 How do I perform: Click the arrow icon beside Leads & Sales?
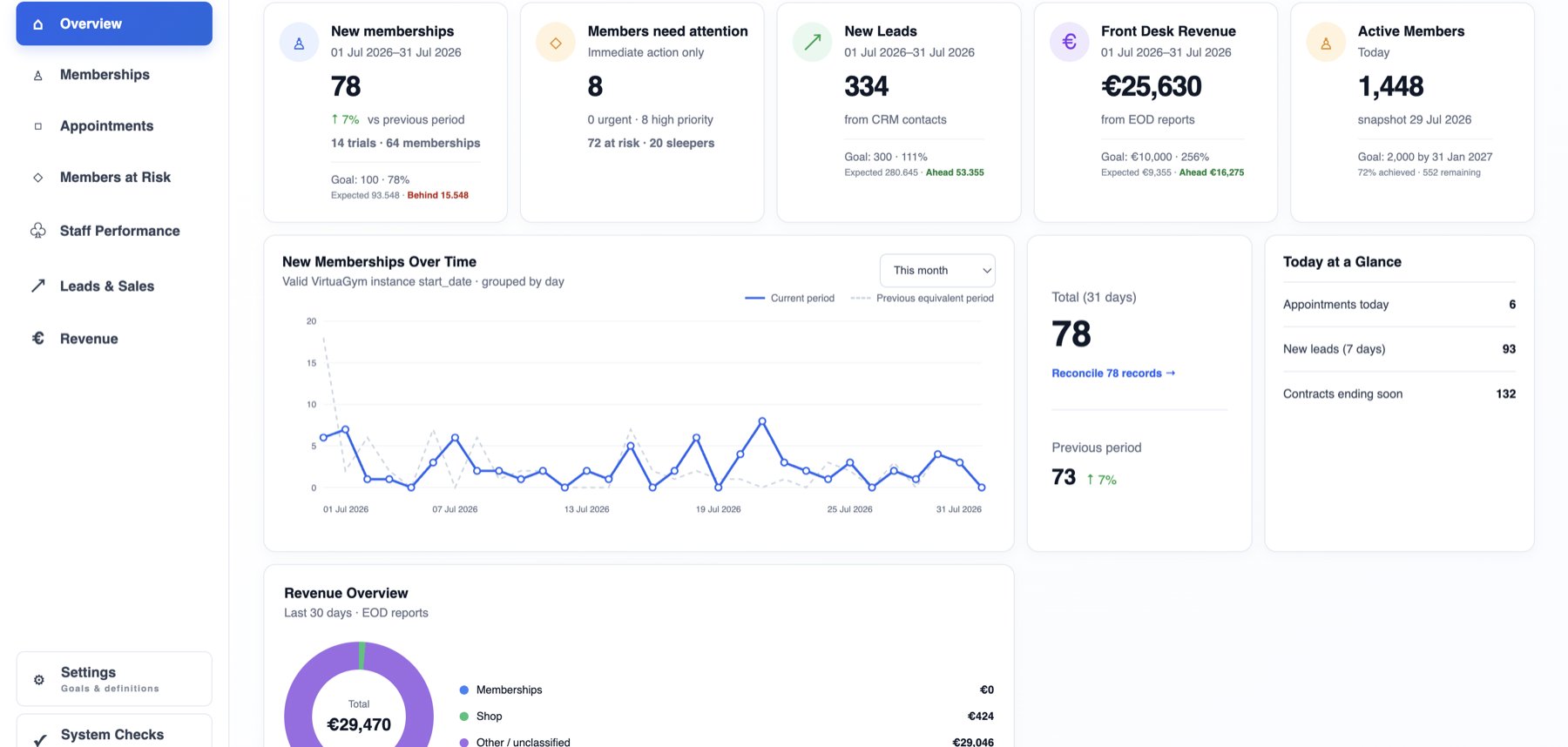pos(38,286)
